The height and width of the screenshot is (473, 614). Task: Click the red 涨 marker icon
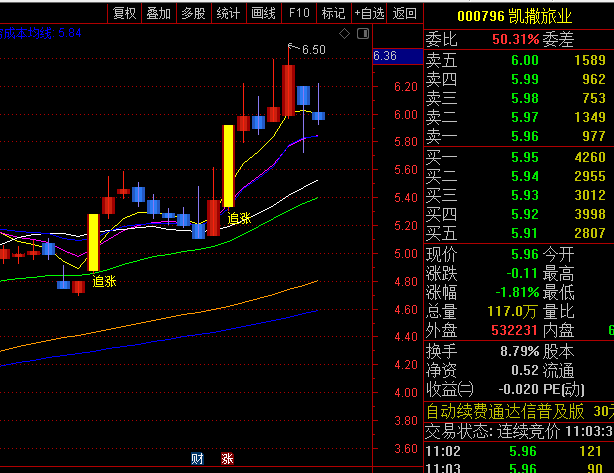227,459
